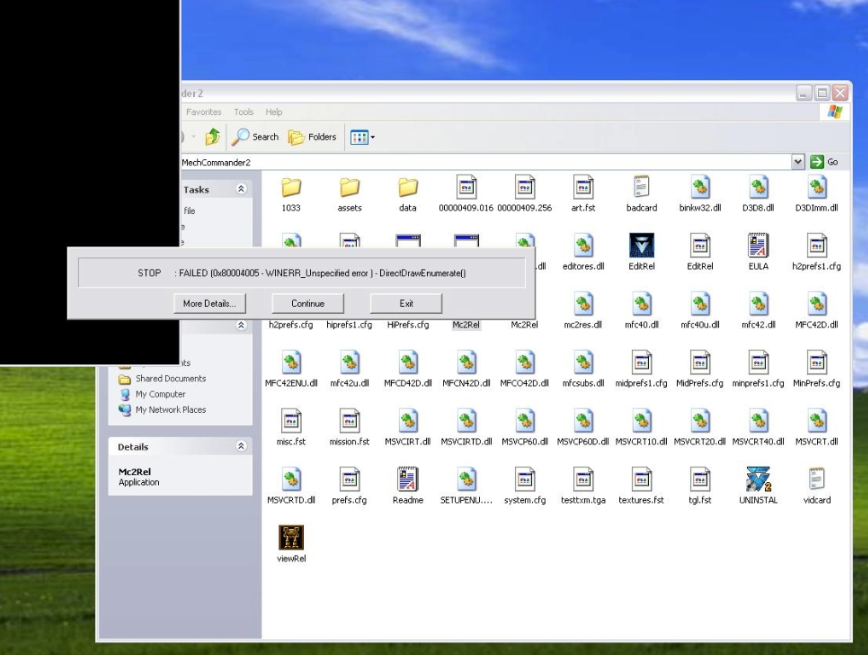Viewport: 868px width, 655px height.
Task: Open the Help menu
Action: pyautogui.click(x=274, y=112)
